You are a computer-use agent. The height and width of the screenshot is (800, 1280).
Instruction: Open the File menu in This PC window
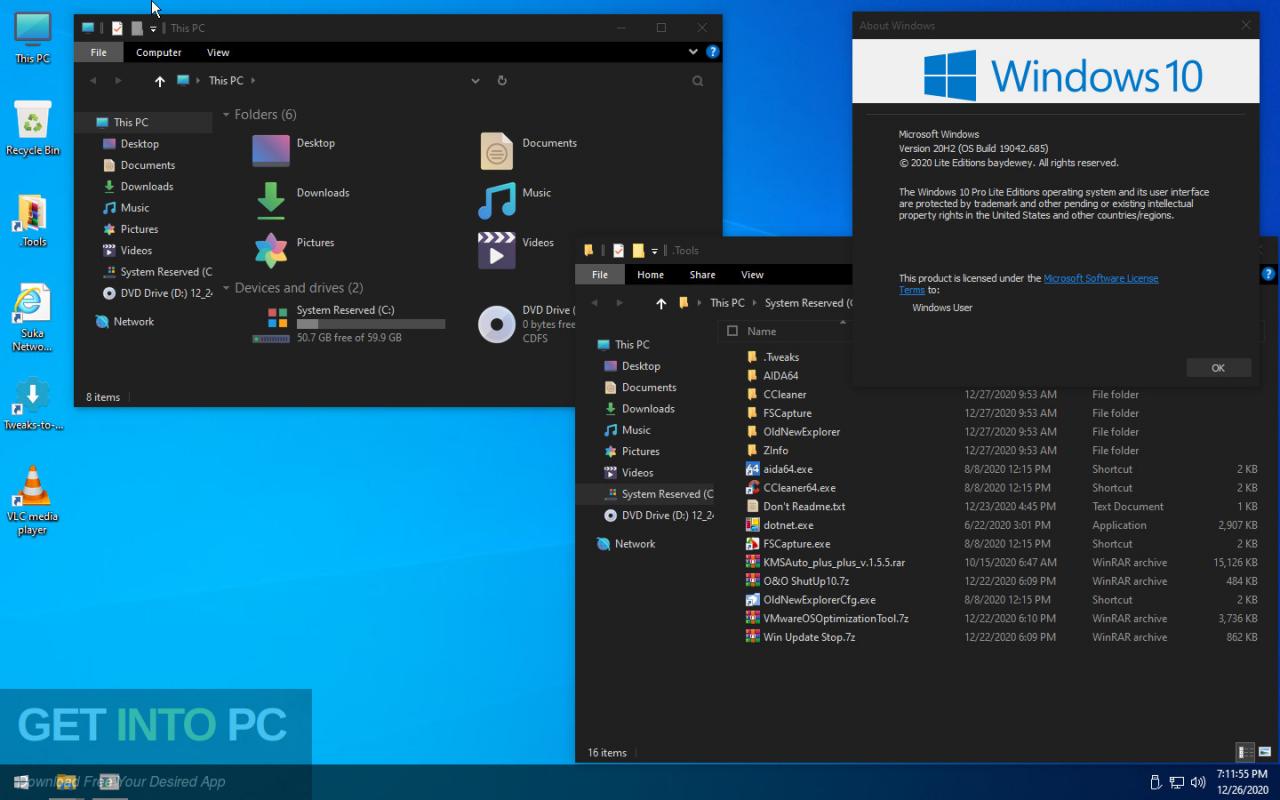coord(98,52)
